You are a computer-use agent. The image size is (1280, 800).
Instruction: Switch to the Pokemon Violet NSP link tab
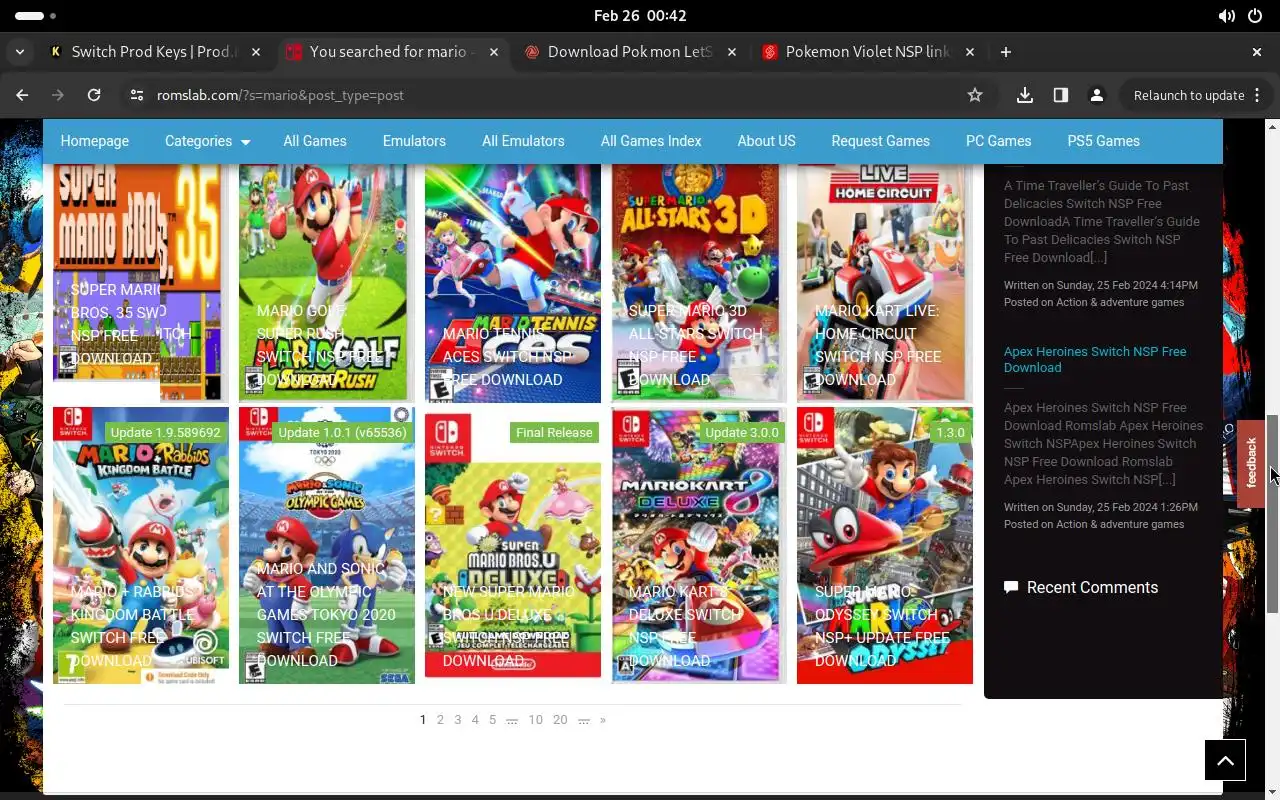coord(867,52)
